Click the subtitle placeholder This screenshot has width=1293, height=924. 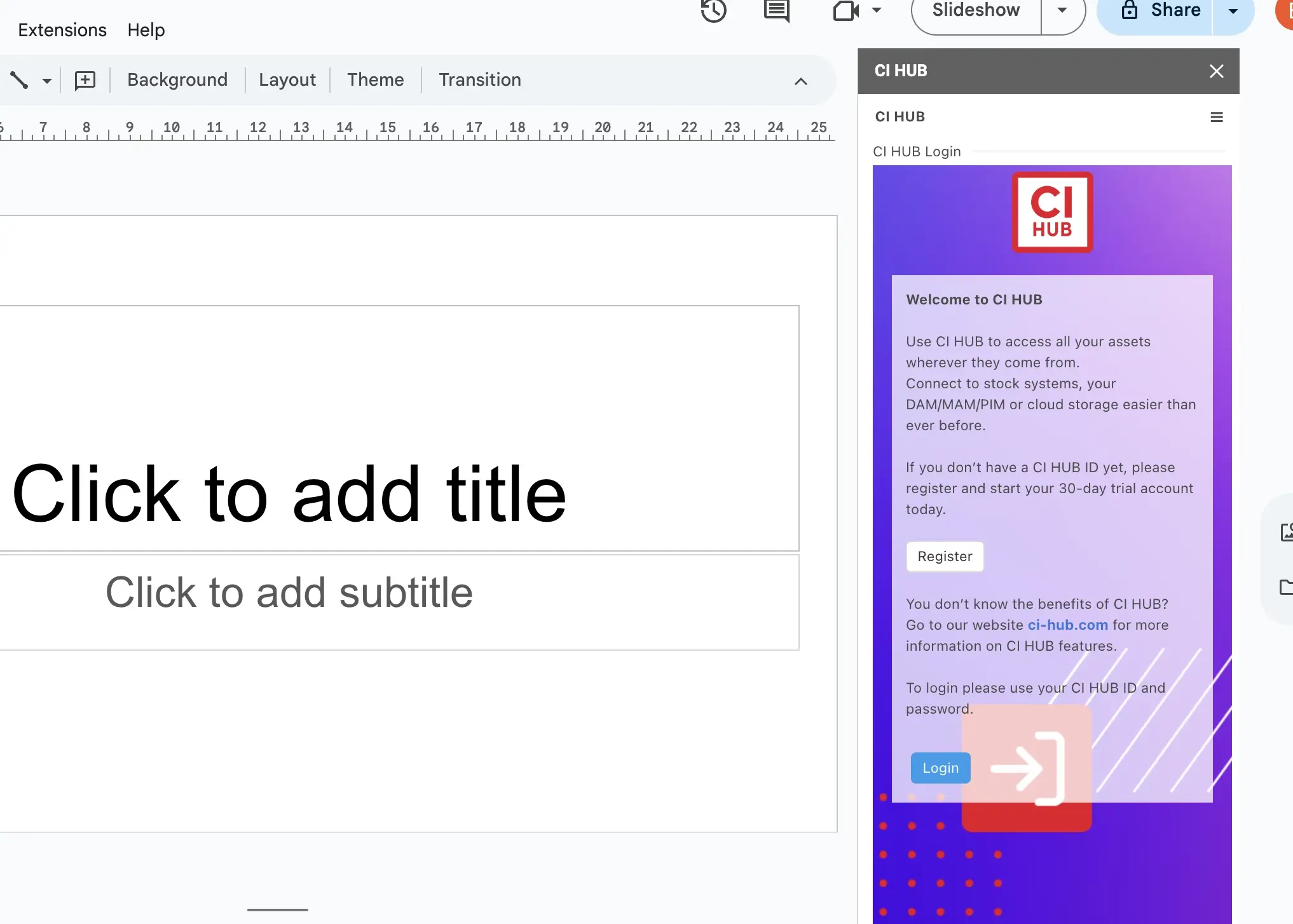[289, 592]
